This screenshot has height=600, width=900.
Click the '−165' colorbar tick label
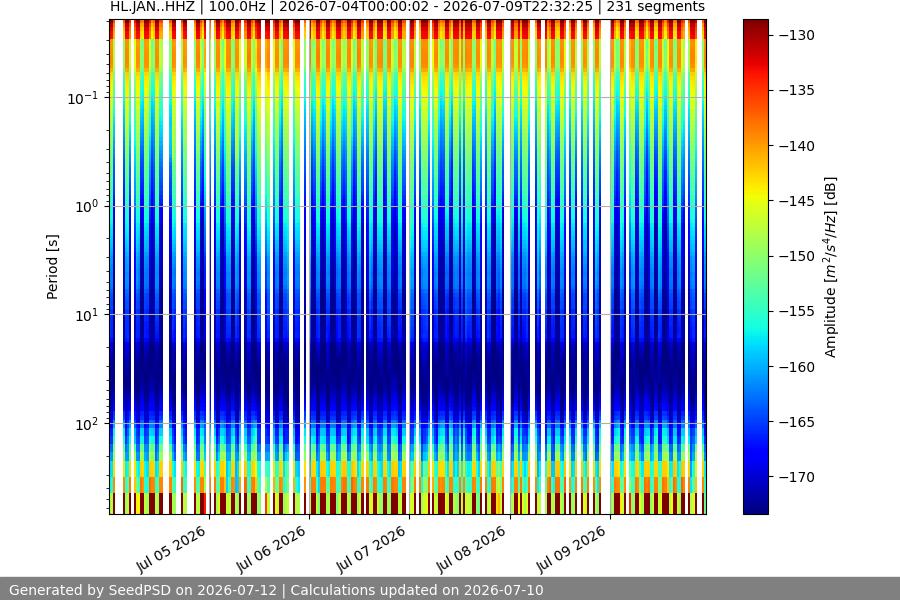tap(797, 422)
